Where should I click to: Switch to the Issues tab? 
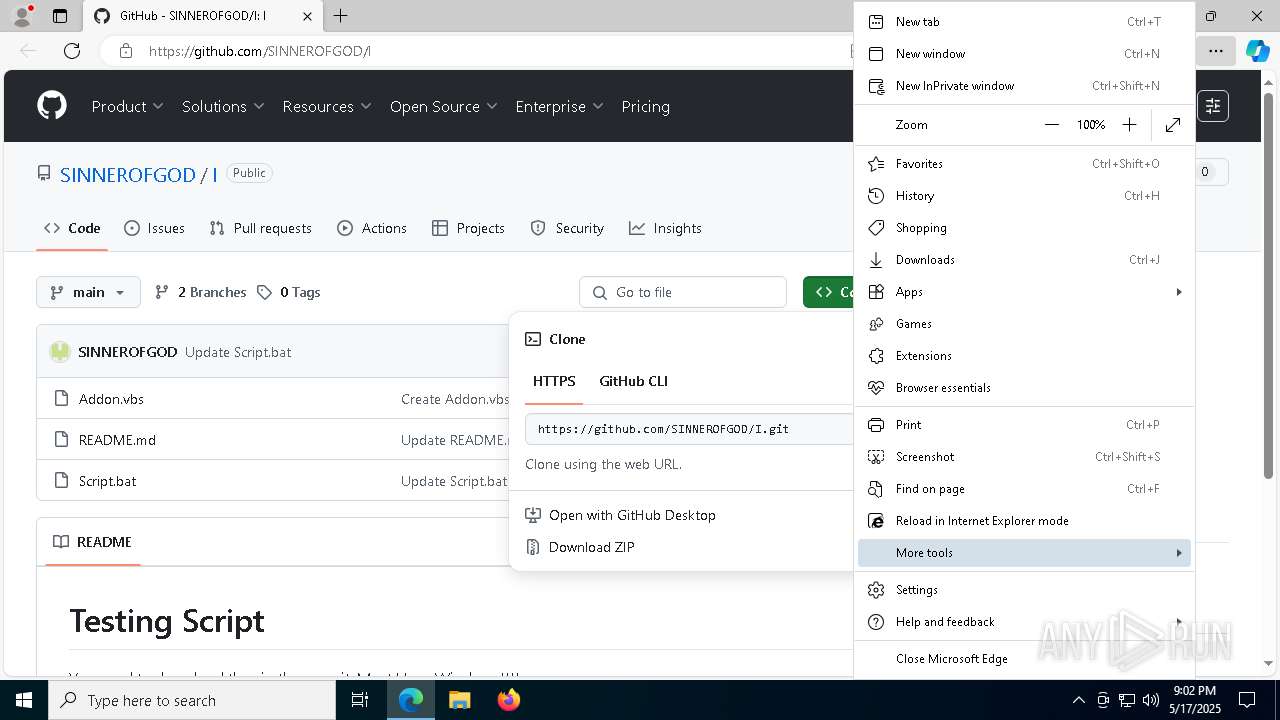(154, 228)
